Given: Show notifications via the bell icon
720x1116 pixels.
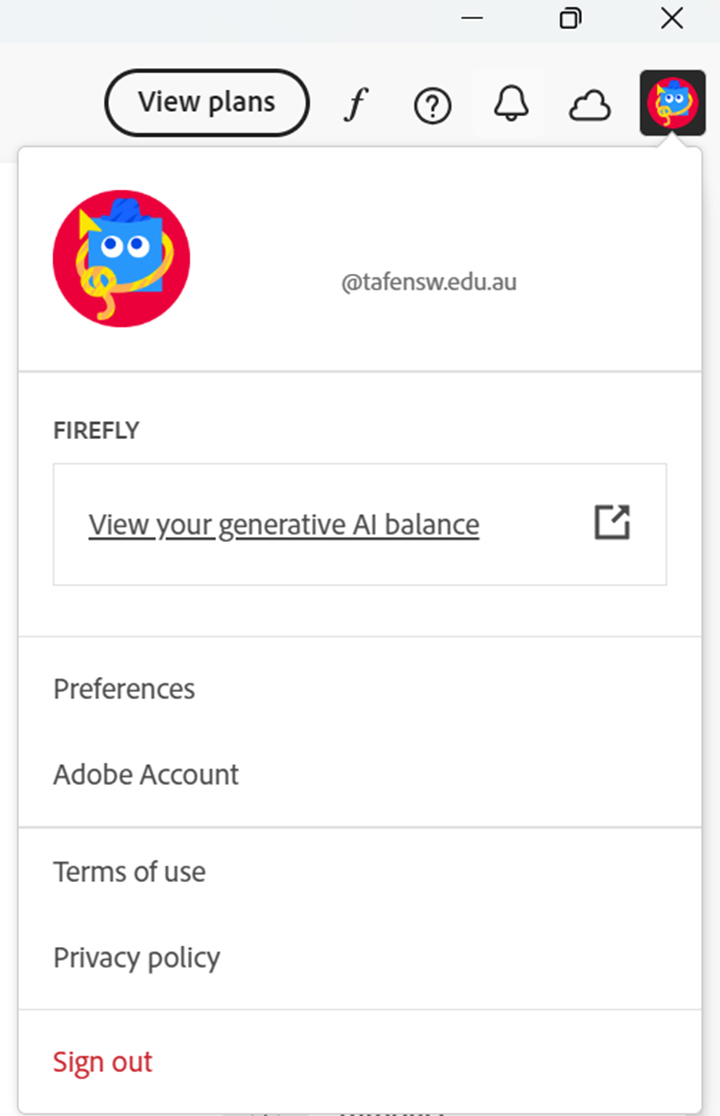Looking at the screenshot, I should (511, 104).
